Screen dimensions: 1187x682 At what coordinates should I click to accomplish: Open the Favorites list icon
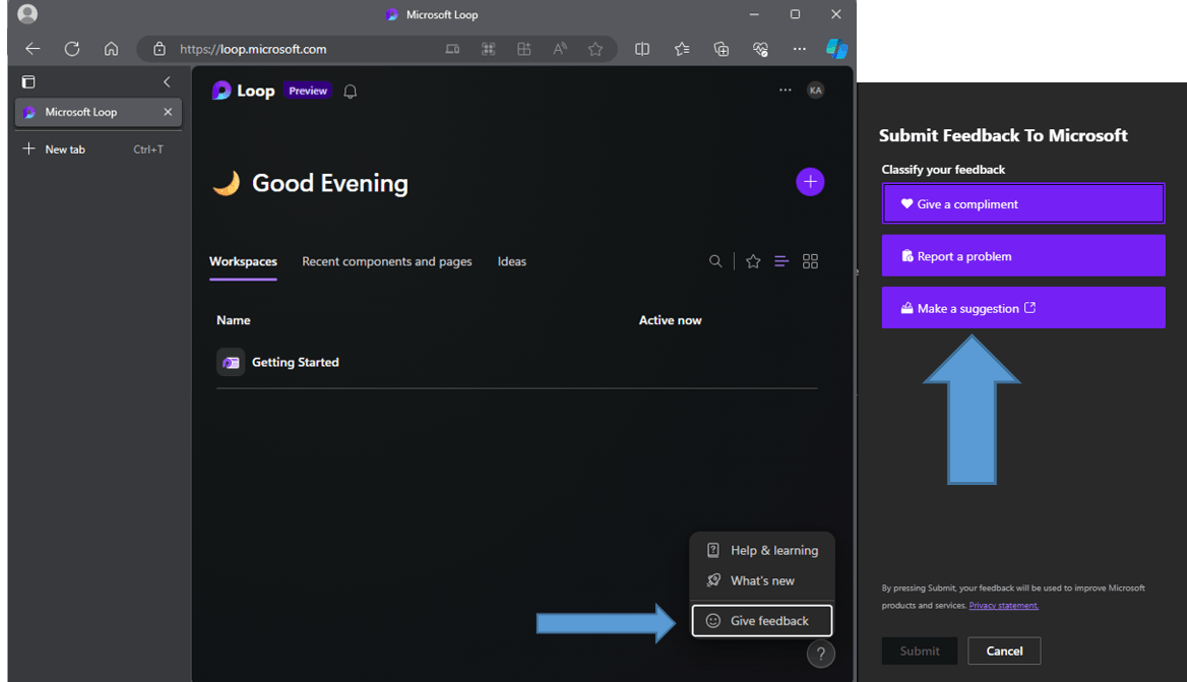pyautogui.click(x=682, y=49)
